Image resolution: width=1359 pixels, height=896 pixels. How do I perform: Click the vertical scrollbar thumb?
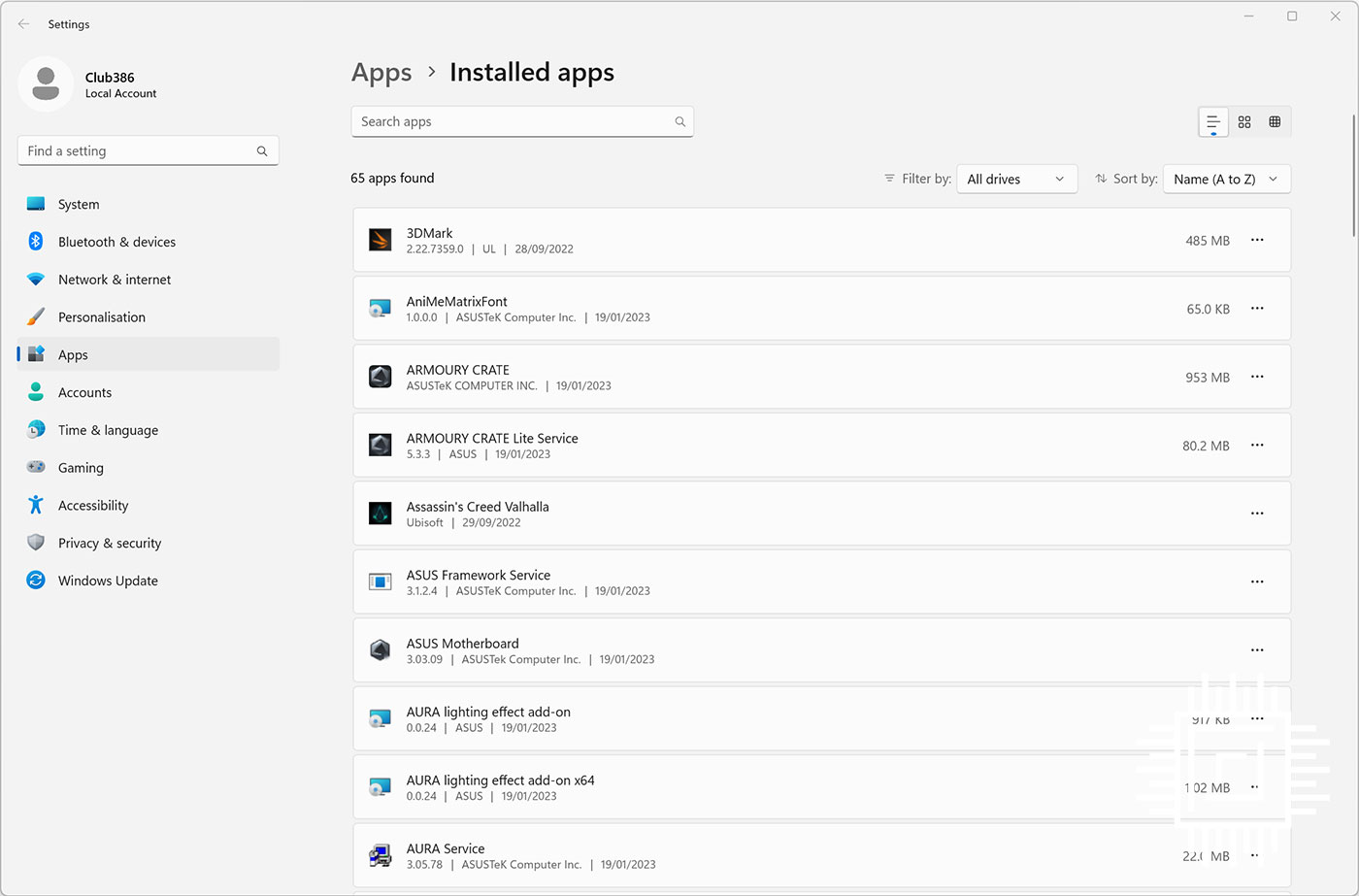point(1354,175)
